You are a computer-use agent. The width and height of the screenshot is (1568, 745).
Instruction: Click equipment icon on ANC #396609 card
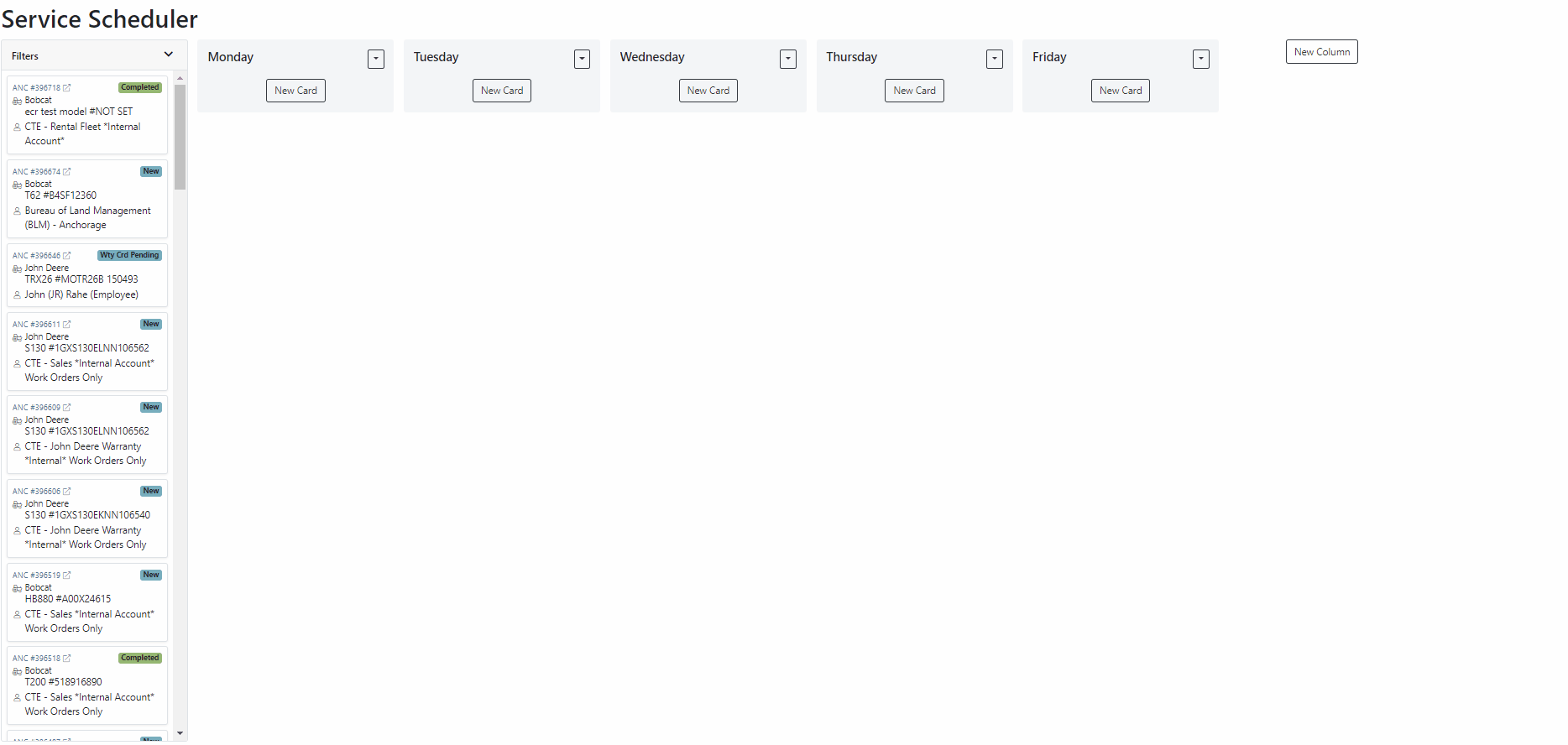point(17,420)
